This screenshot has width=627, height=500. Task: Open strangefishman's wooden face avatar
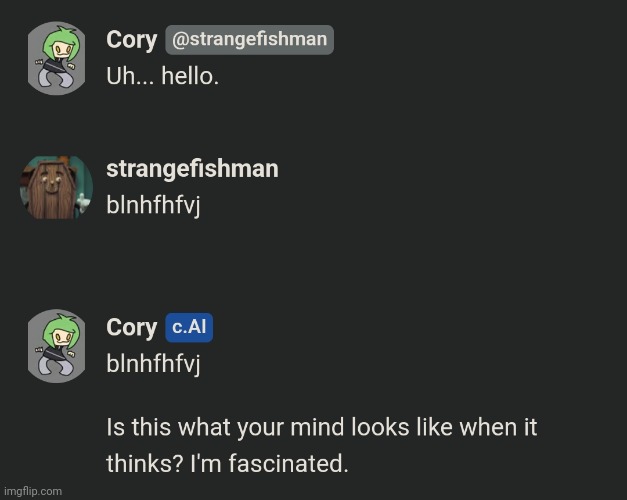tap(57, 186)
